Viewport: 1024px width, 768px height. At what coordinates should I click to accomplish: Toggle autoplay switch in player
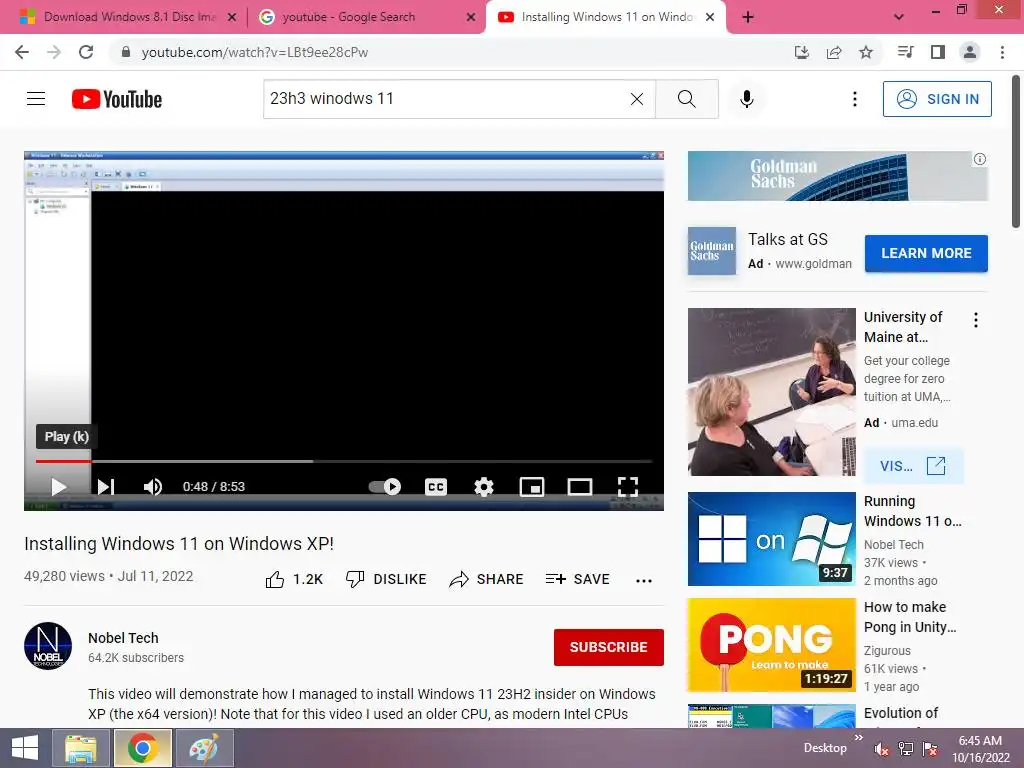(385, 487)
